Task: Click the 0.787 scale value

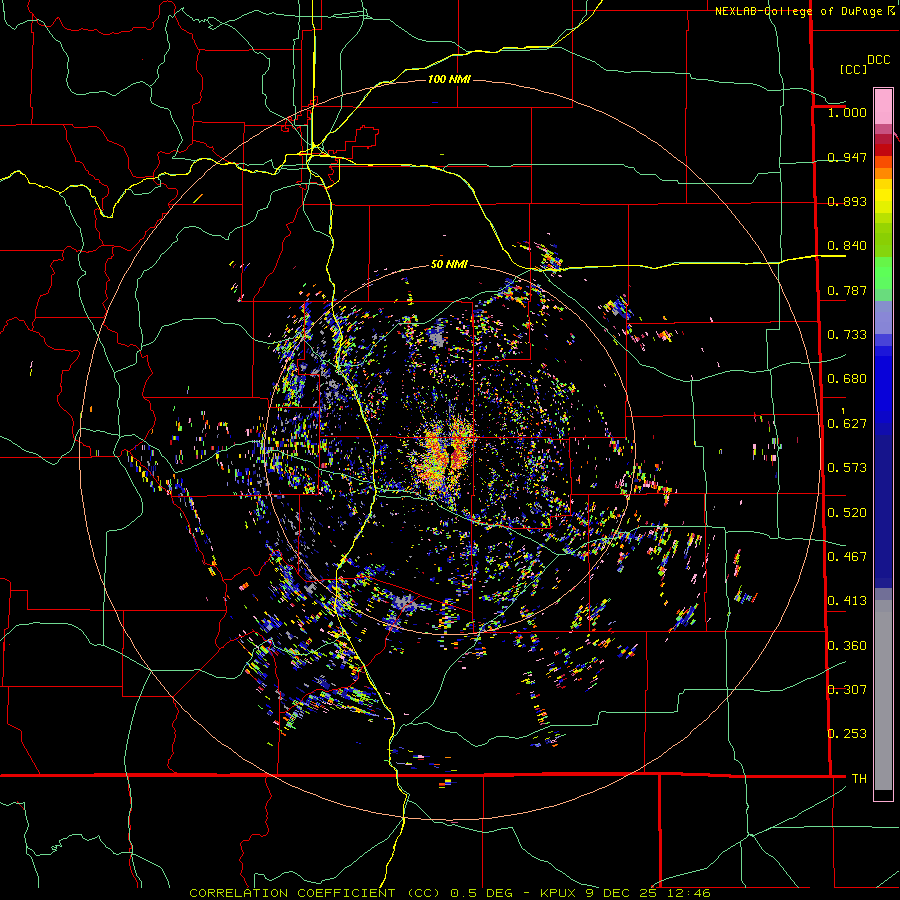Action: [x=847, y=290]
